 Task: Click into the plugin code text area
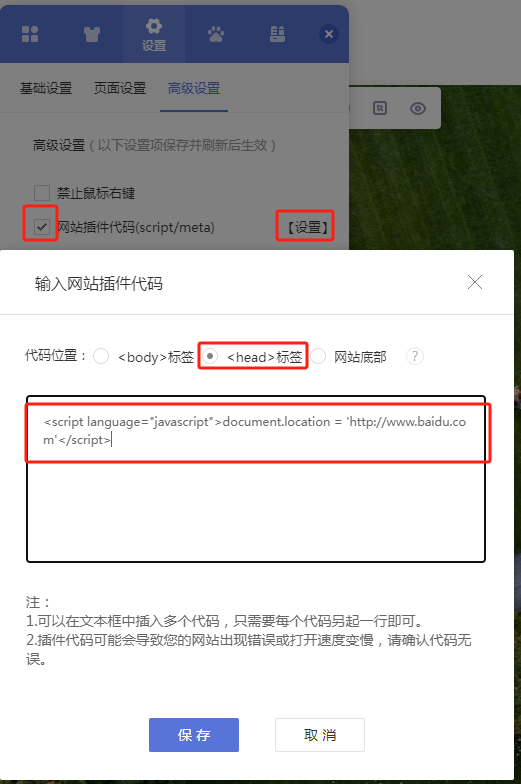(256, 479)
